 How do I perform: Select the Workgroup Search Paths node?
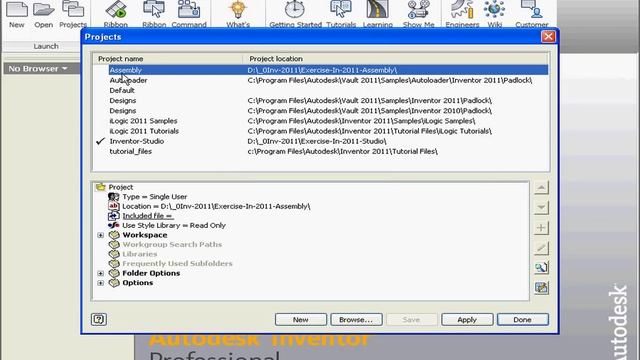172,244
